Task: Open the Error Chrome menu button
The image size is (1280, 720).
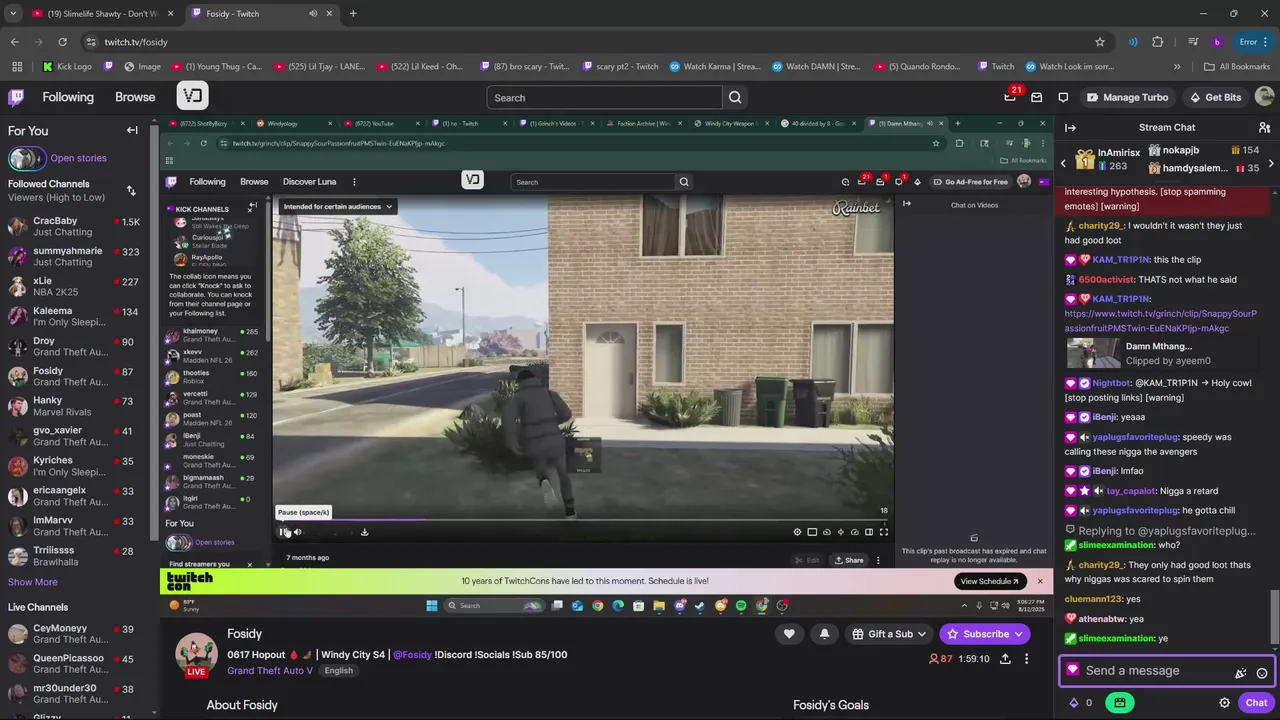Action: tap(1254, 42)
